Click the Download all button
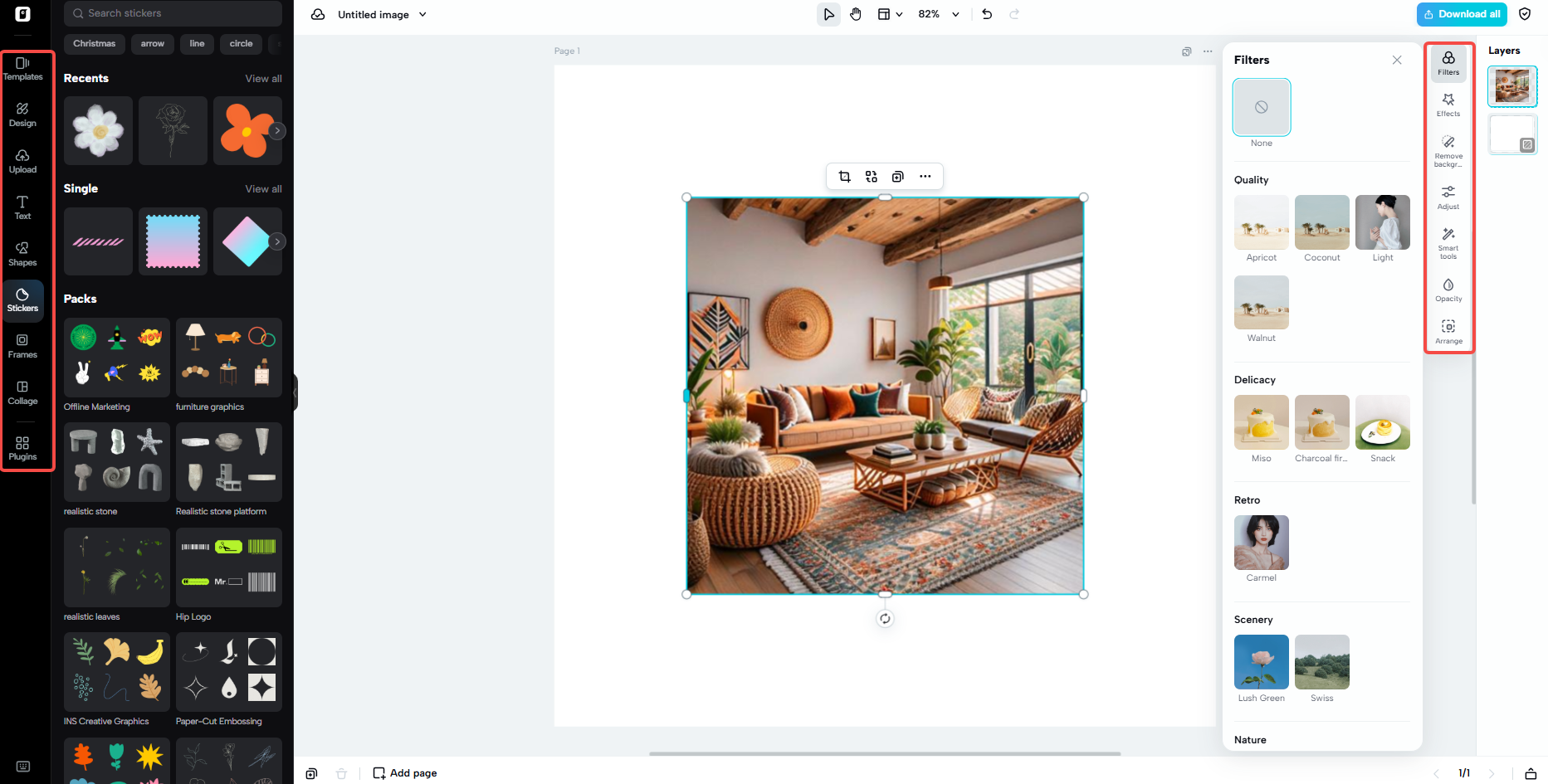 pyautogui.click(x=1463, y=14)
